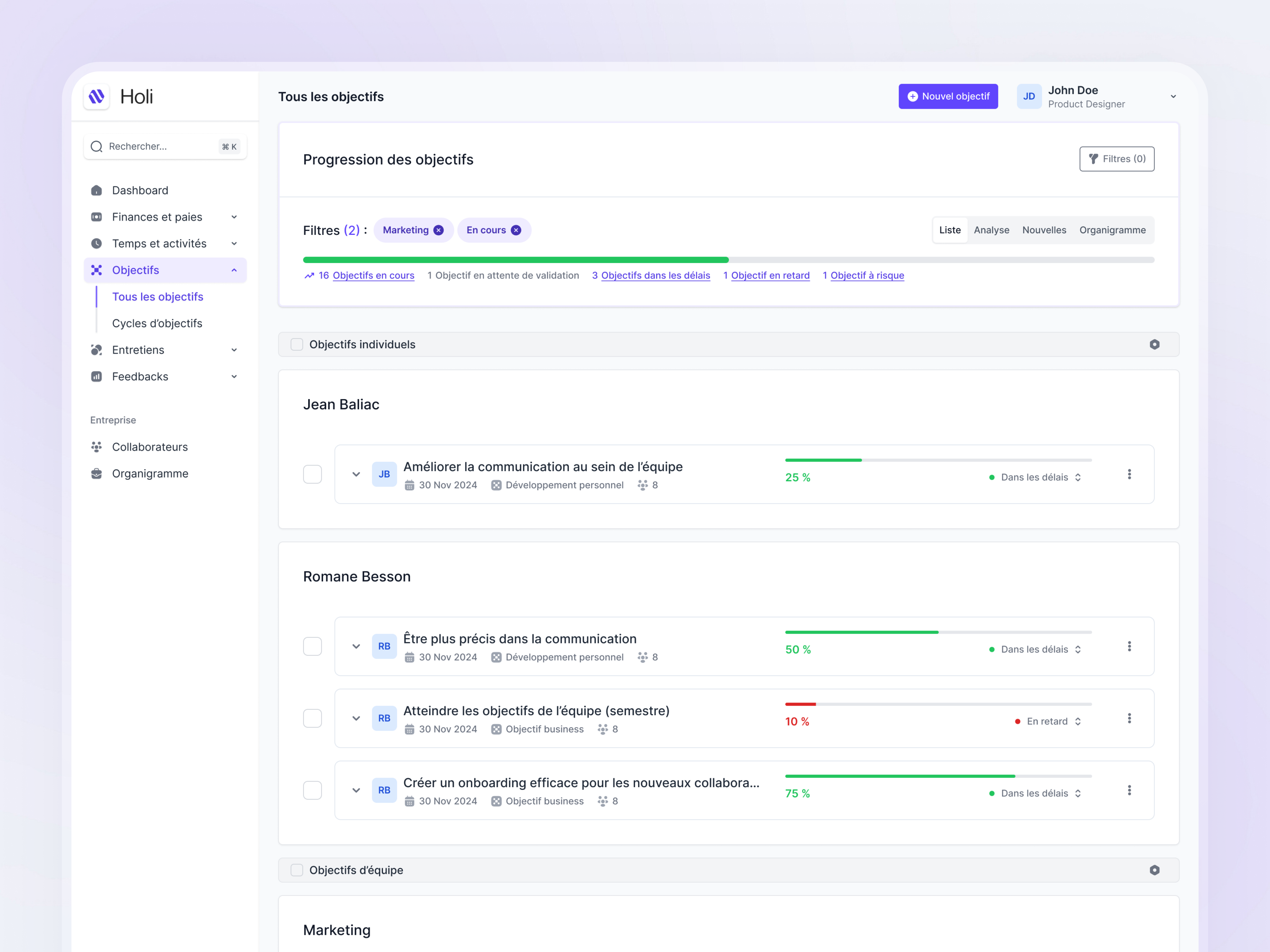Image resolution: width=1270 pixels, height=952 pixels.
Task: Change En retard status dropdown
Action: coord(1048,721)
